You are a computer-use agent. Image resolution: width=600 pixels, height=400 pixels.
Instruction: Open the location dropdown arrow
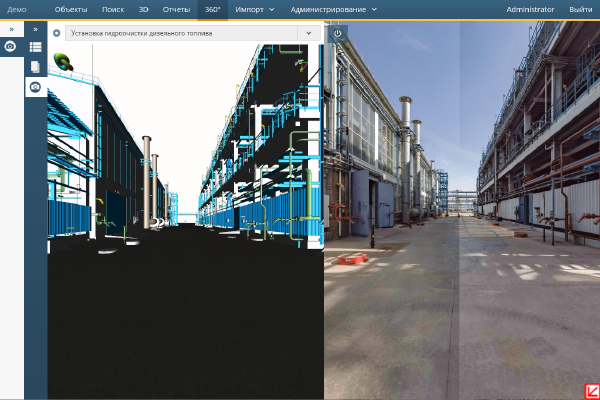(310, 33)
